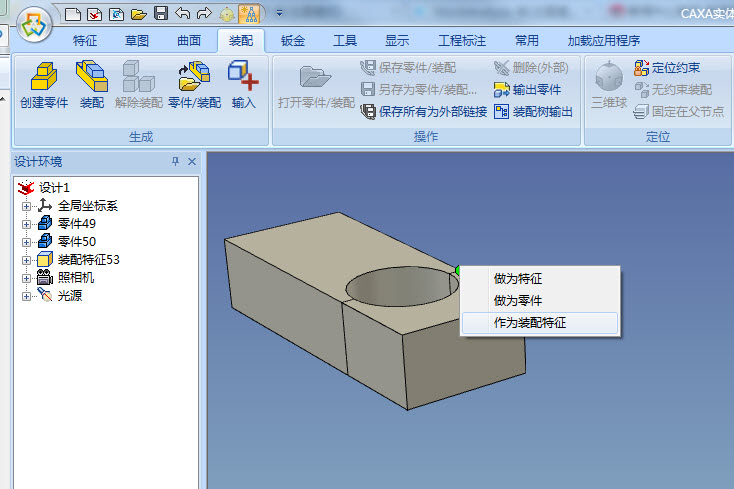The image size is (734, 489).
Task: Click the 装配 (Assemble) ribbon icon
Action: pos(92,84)
